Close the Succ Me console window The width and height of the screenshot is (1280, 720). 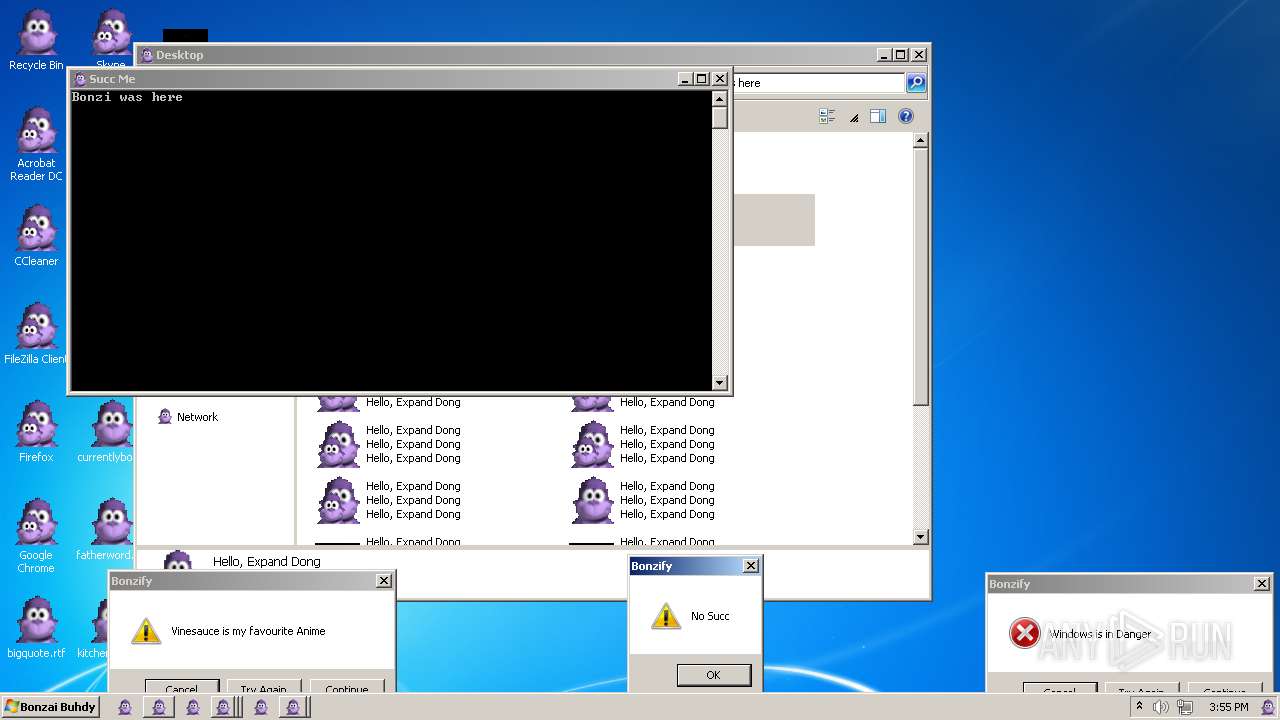720,79
